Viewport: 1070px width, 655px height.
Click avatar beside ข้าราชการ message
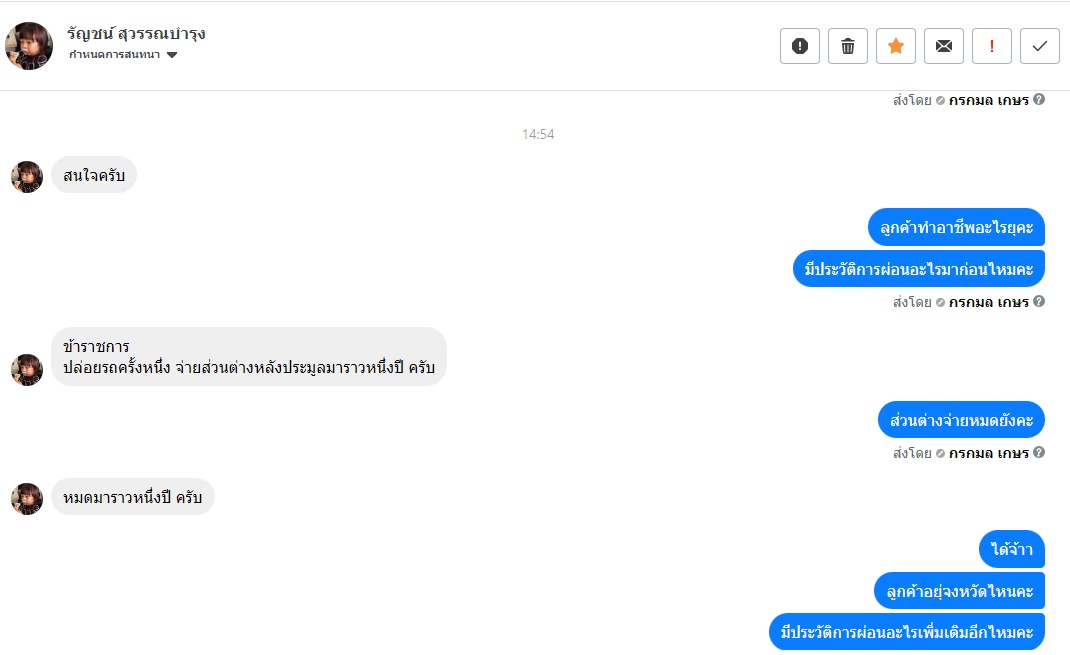(27, 370)
